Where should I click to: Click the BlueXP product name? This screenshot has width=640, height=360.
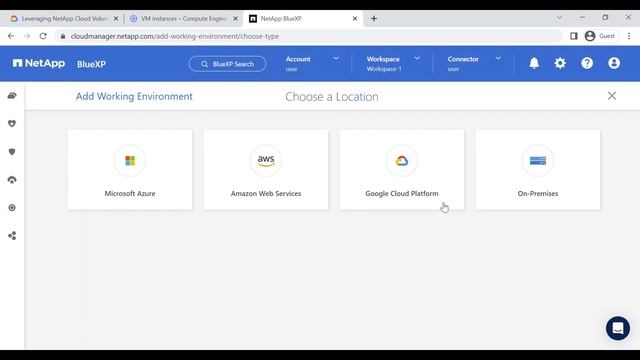(x=91, y=64)
